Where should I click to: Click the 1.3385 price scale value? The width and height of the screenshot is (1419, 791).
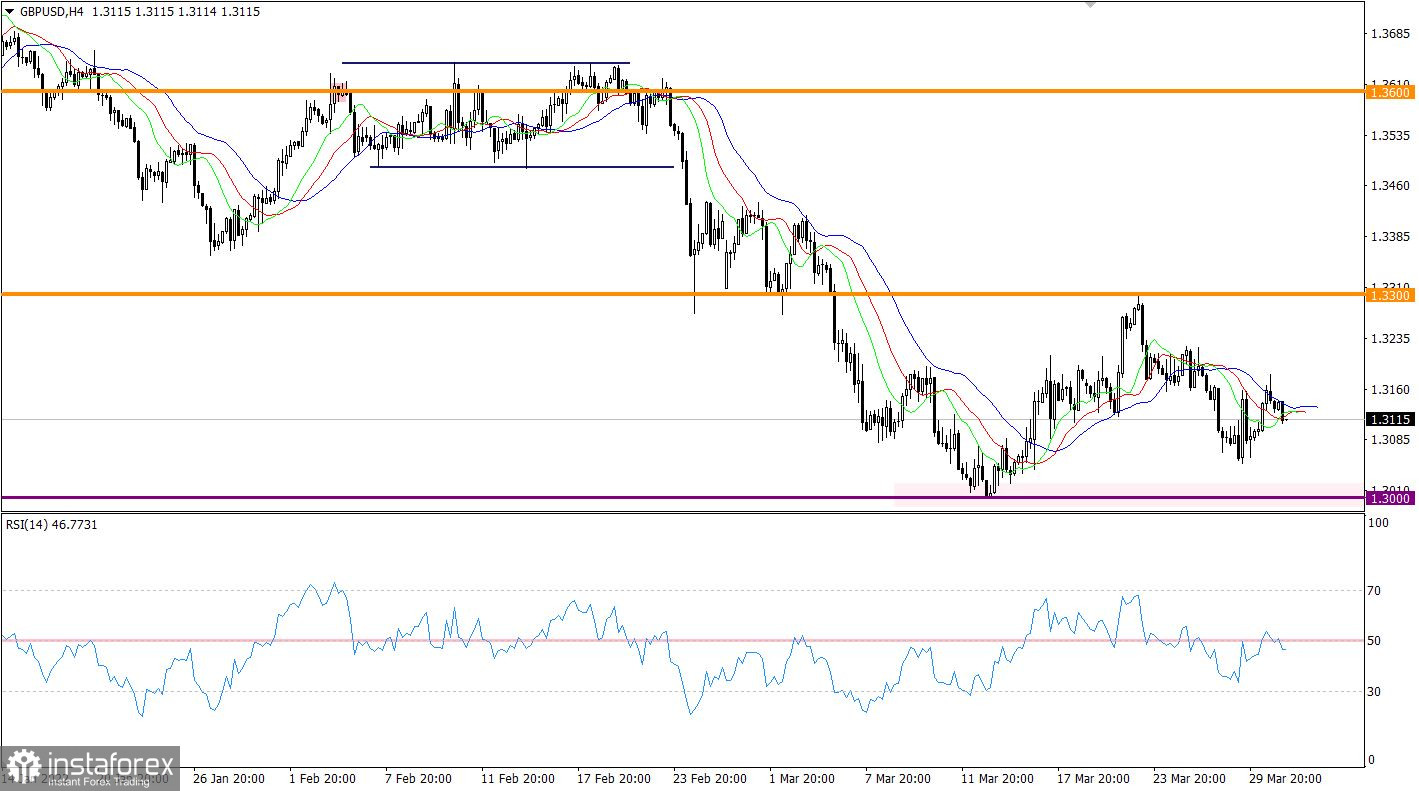[1391, 237]
